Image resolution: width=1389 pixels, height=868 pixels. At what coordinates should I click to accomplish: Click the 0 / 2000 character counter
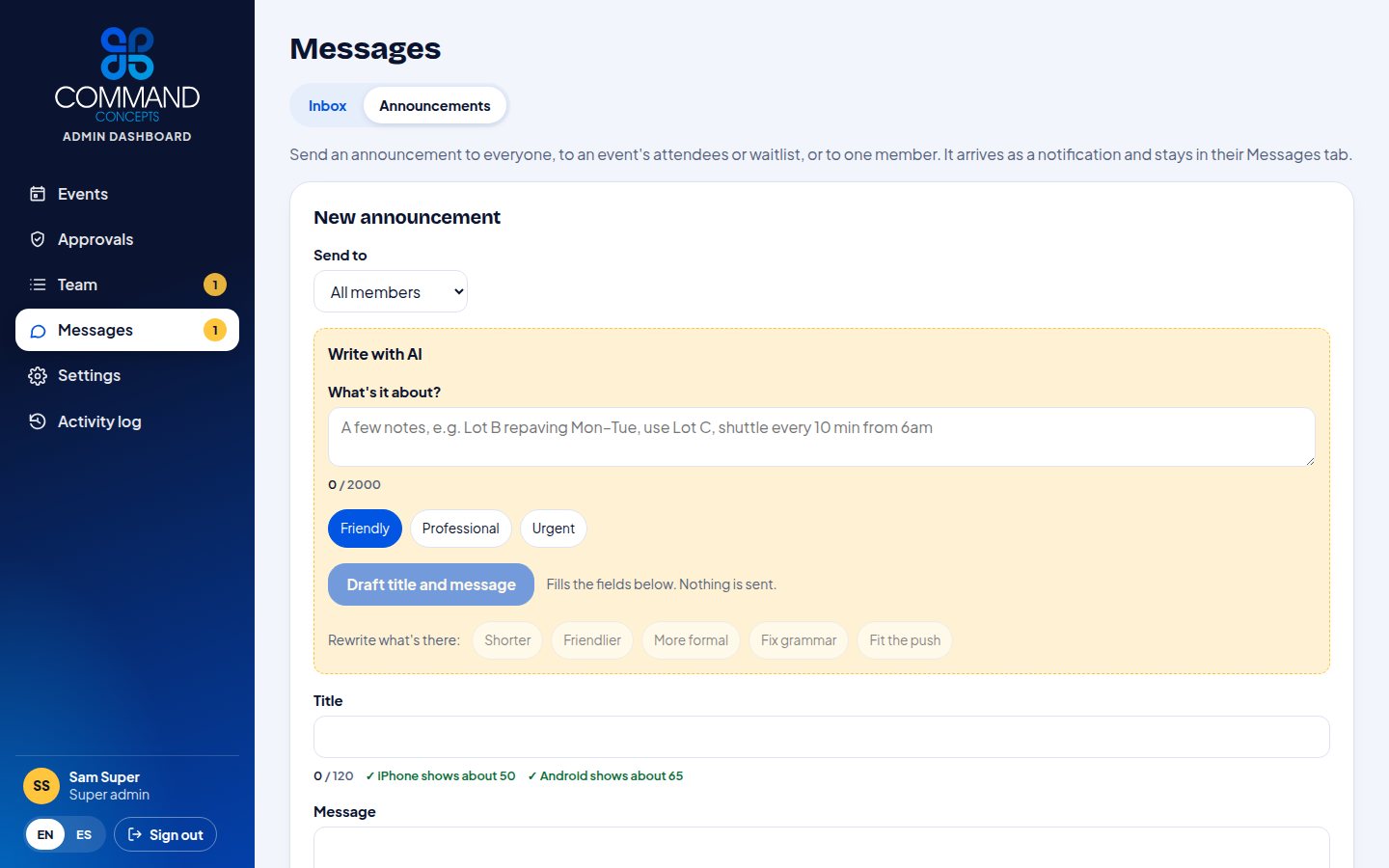pos(355,485)
